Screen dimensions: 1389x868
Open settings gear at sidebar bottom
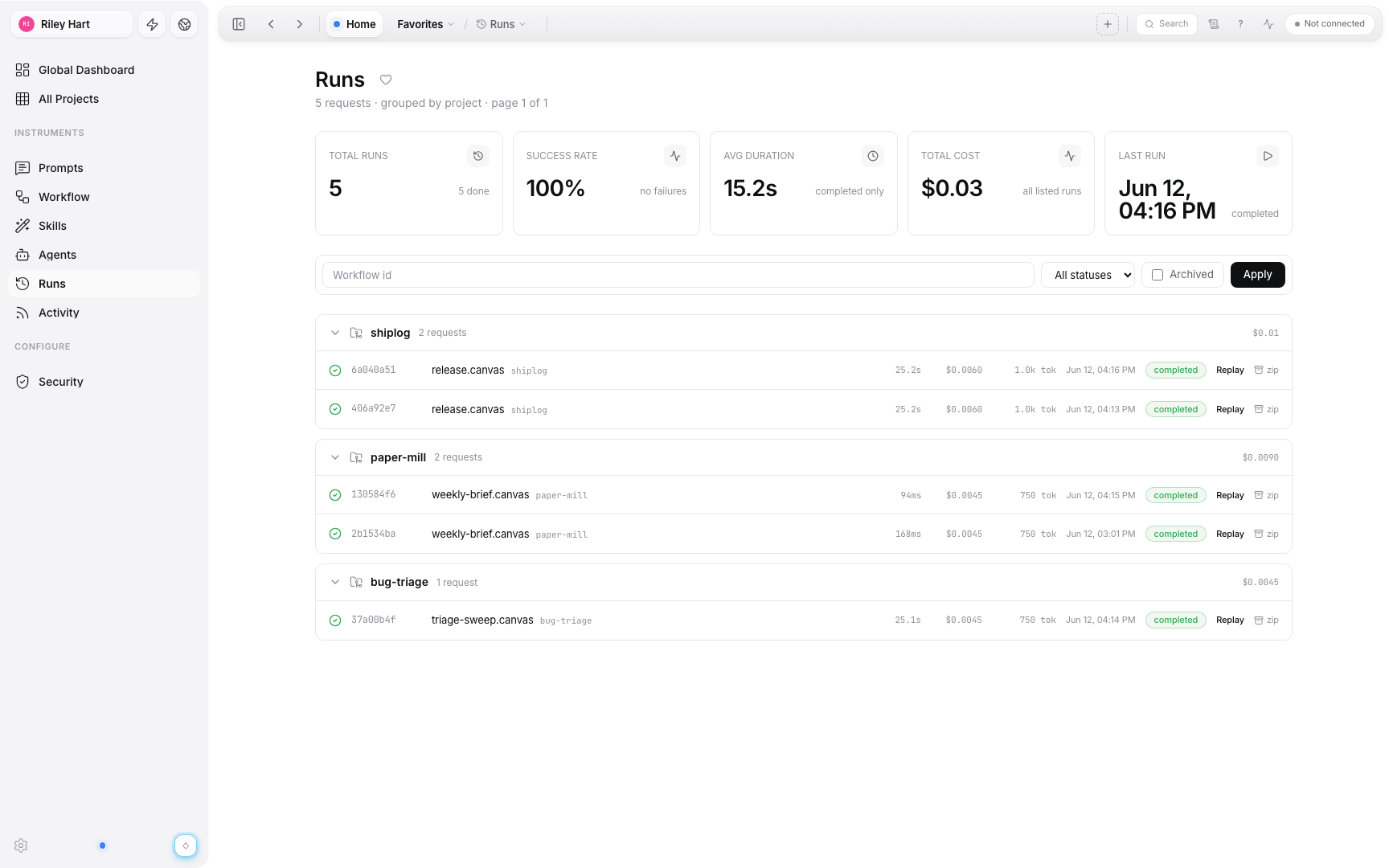[21, 845]
